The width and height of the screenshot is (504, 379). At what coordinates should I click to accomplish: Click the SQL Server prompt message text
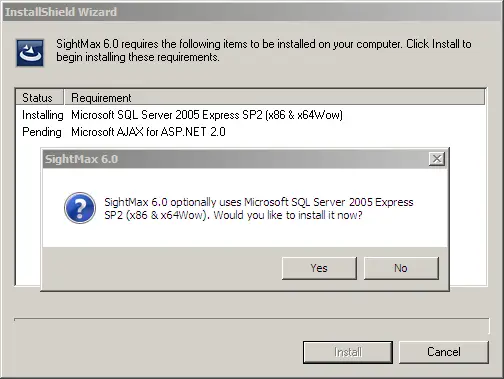(x=259, y=208)
